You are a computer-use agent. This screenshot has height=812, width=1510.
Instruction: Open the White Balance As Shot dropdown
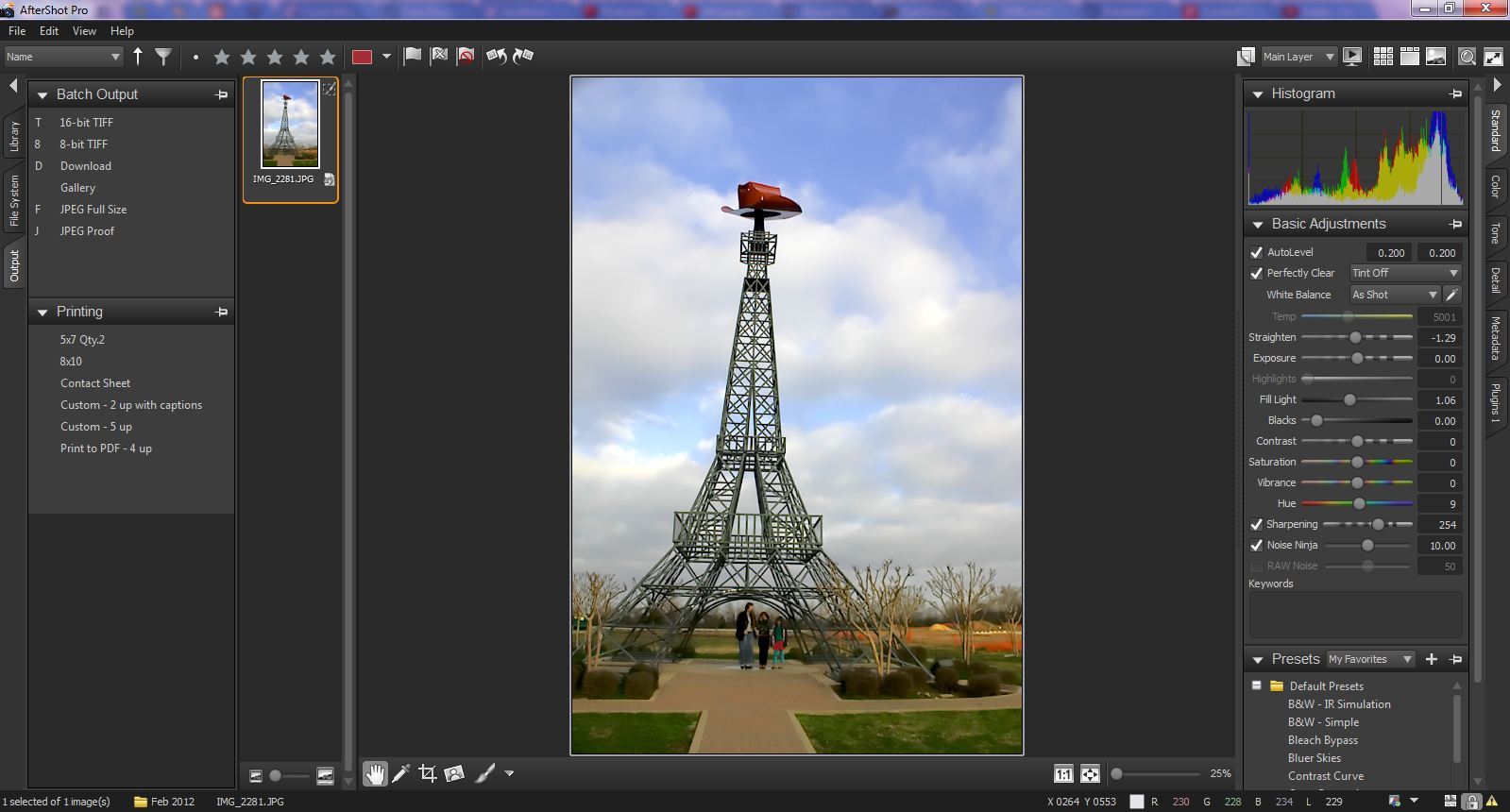pos(1394,295)
